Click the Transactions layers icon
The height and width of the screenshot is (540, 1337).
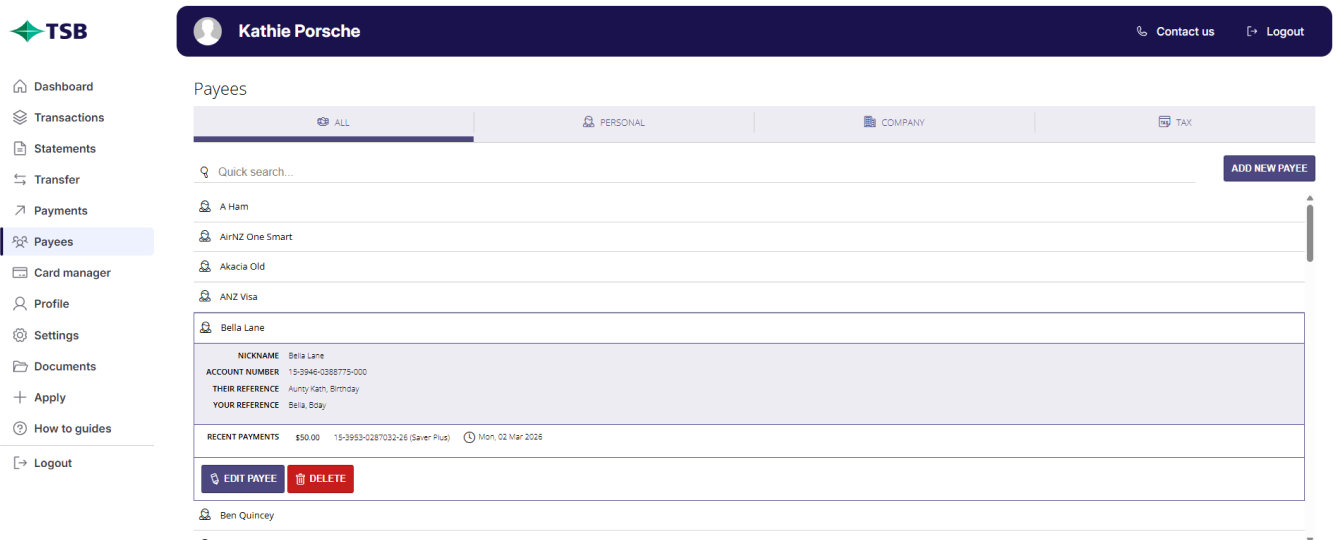[x=20, y=118]
